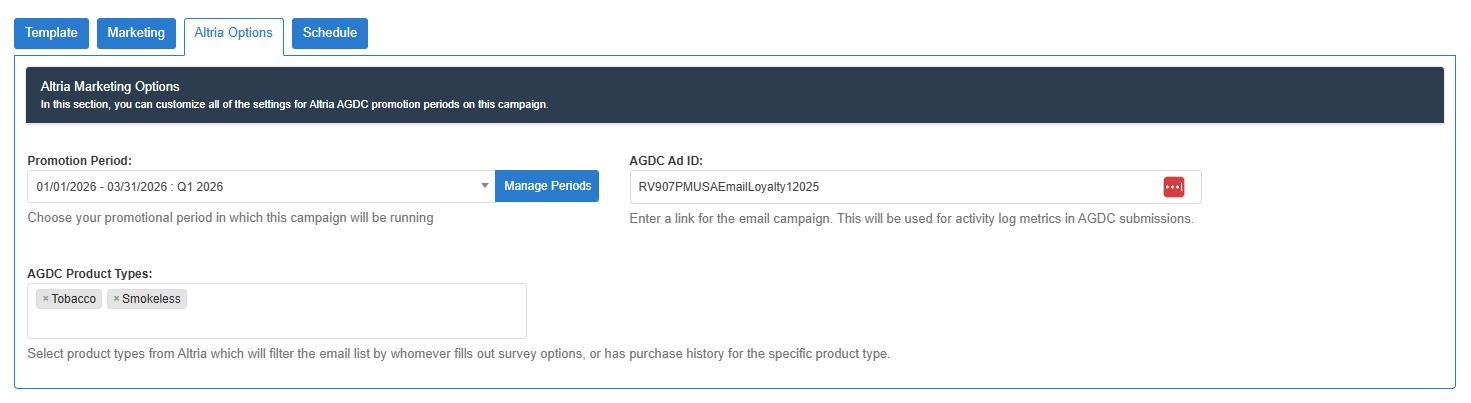Click the Smokeless tag label

coord(152,299)
